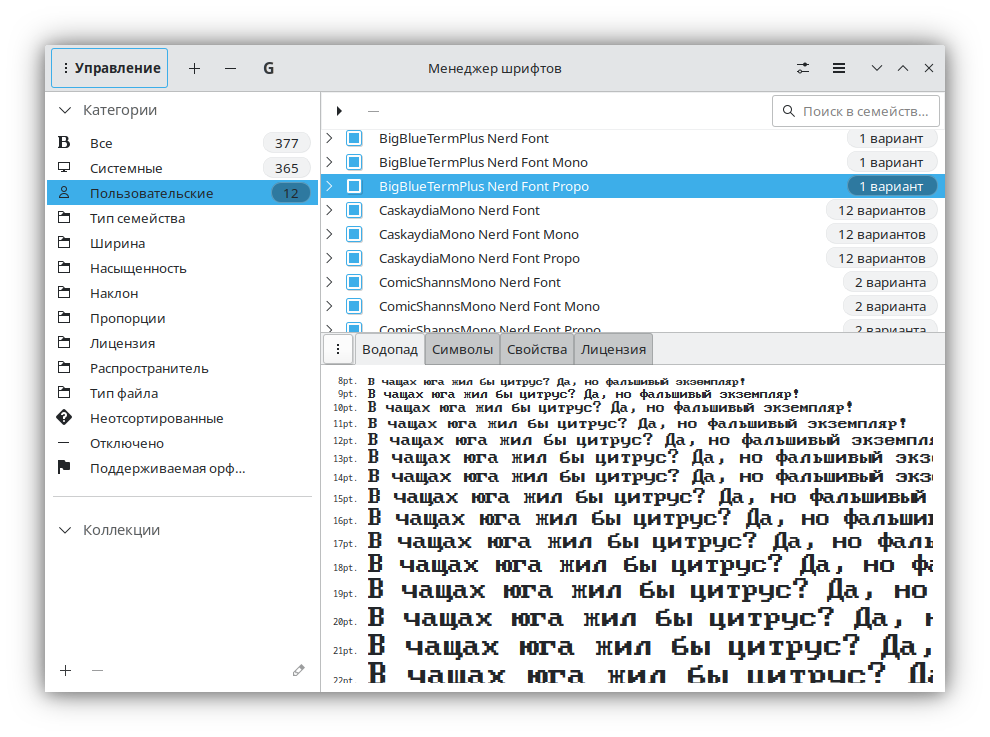Click the 377 count badge for Все
990x737 pixels.
[x=287, y=143]
